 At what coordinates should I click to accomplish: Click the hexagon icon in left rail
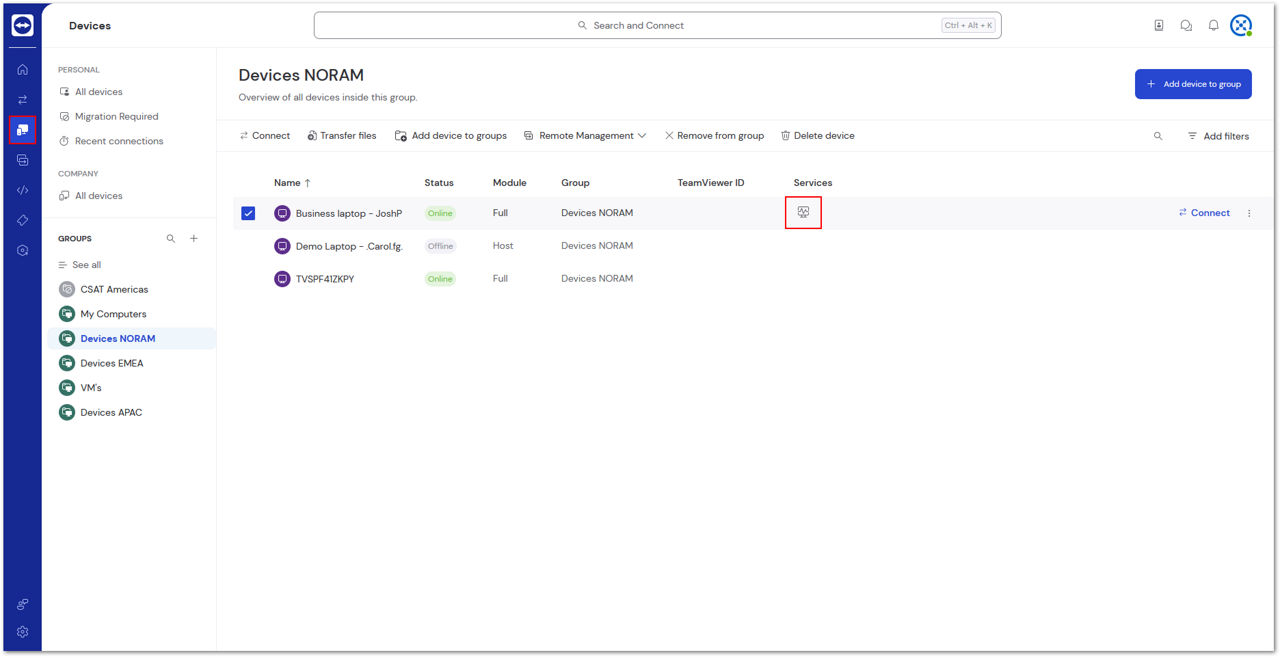[22, 250]
